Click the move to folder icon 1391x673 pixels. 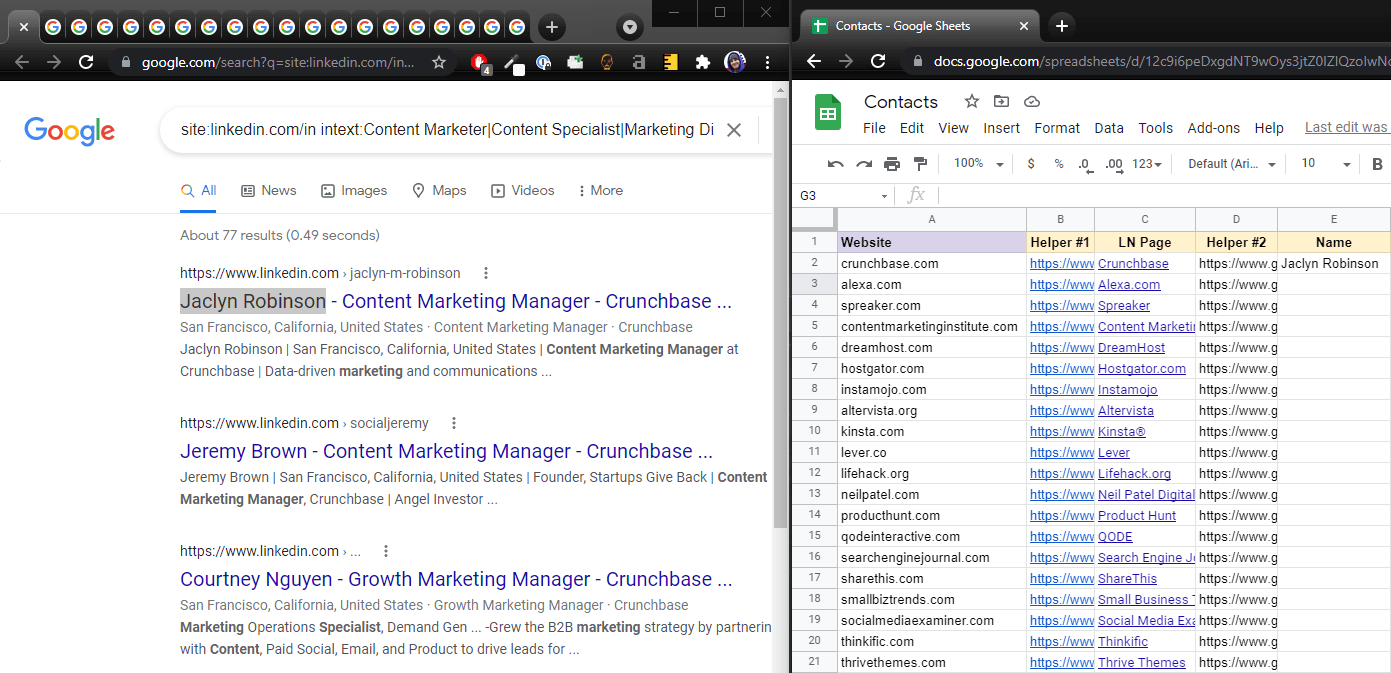pos(1001,101)
